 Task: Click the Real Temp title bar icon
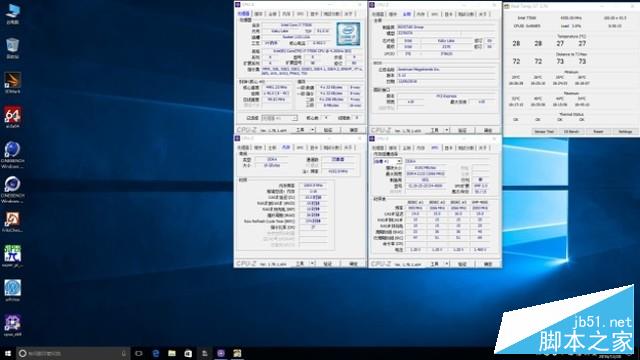(x=507, y=6)
